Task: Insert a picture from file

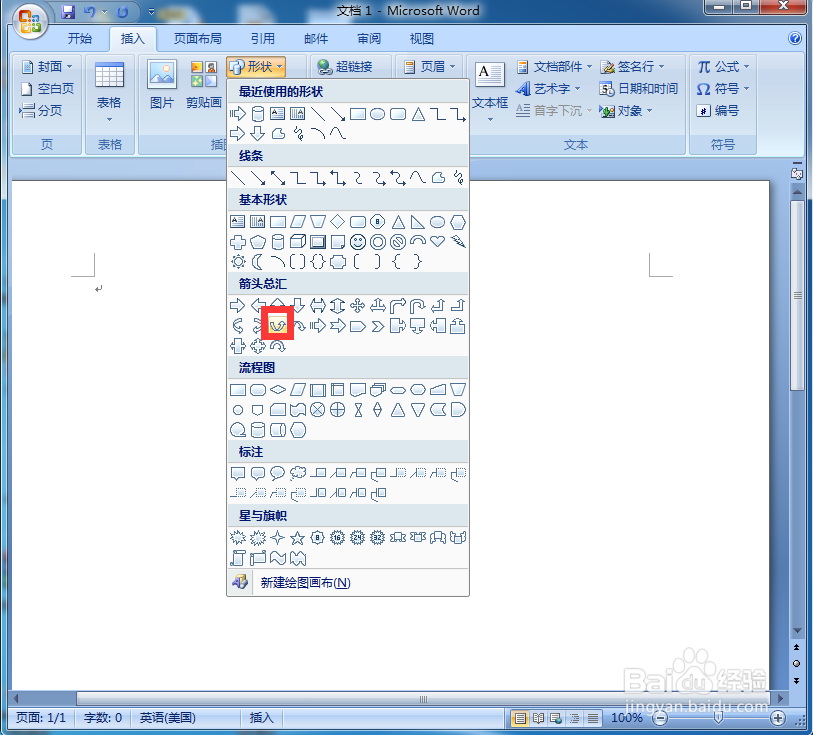Action: click(162, 84)
